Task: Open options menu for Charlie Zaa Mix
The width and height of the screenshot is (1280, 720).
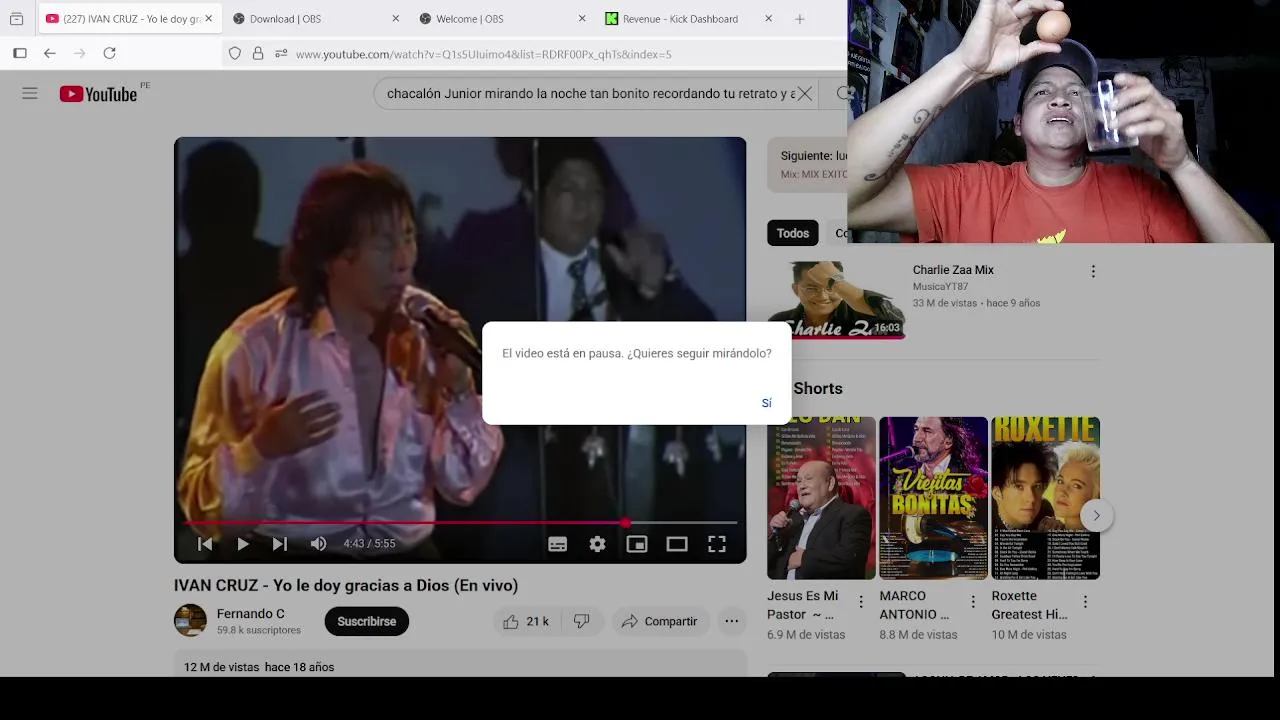Action: (x=1093, y=271)
